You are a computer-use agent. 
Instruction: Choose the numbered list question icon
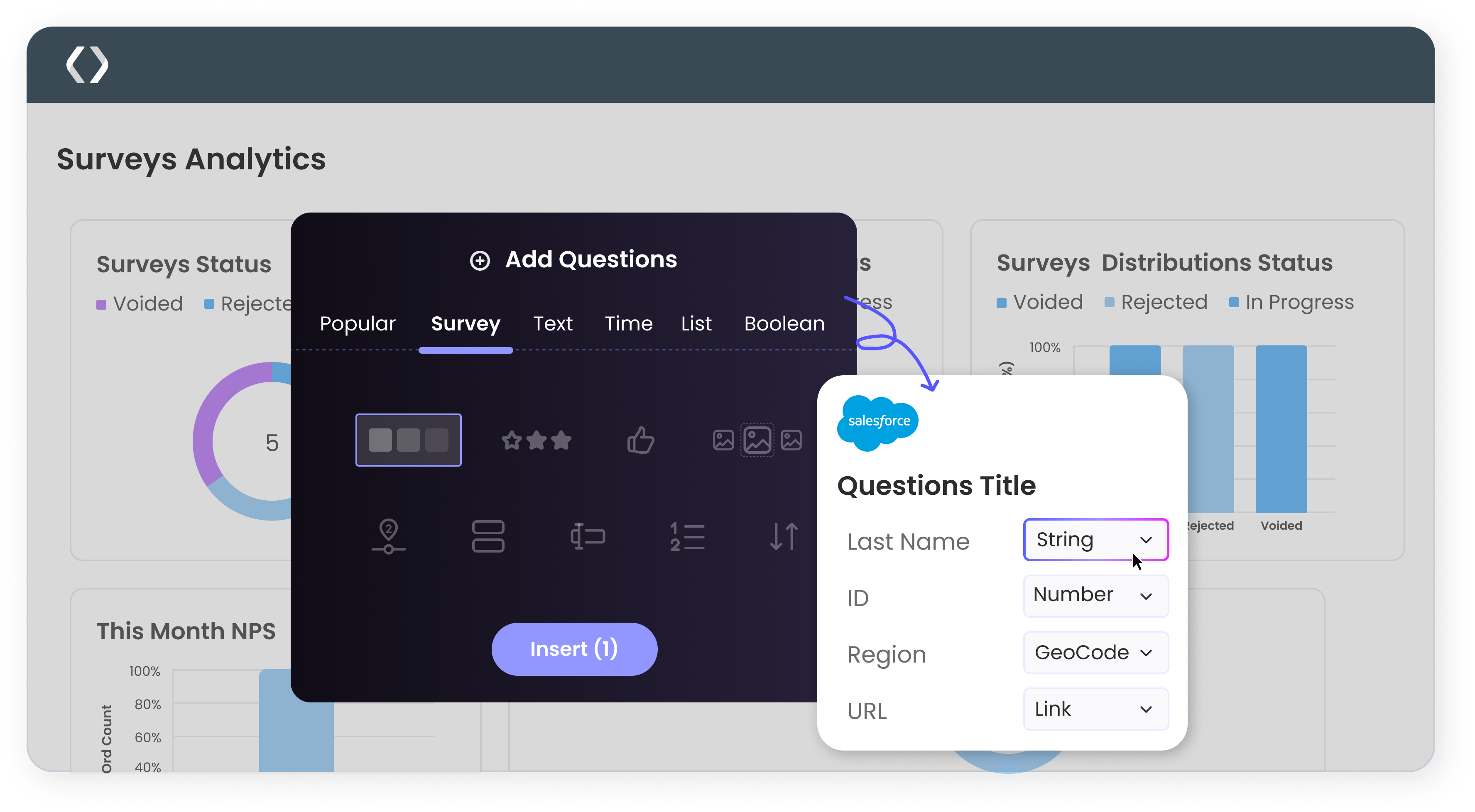[x=687, y=536]
